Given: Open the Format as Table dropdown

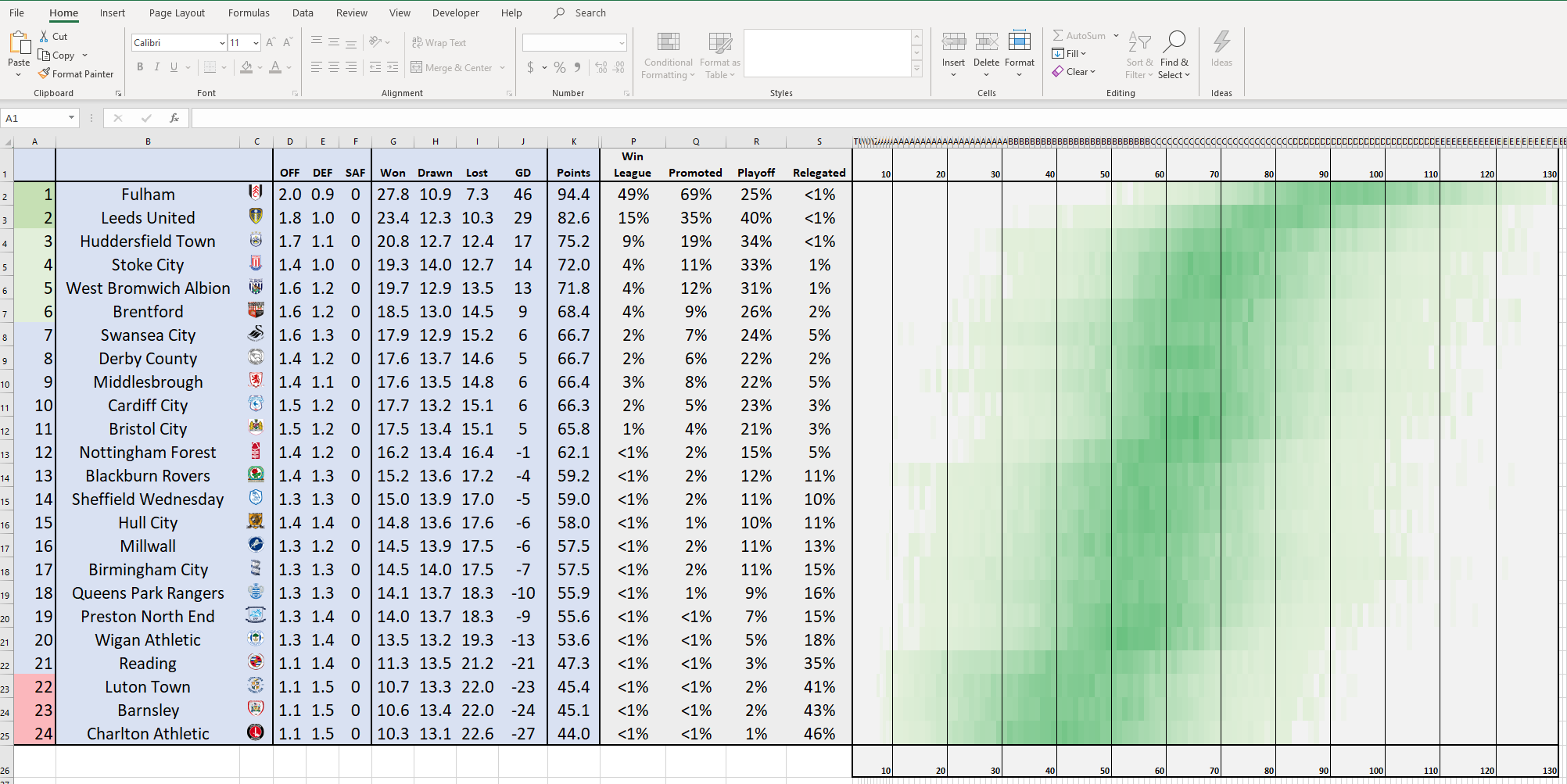Looking at the screenshot, I should 719,55.
